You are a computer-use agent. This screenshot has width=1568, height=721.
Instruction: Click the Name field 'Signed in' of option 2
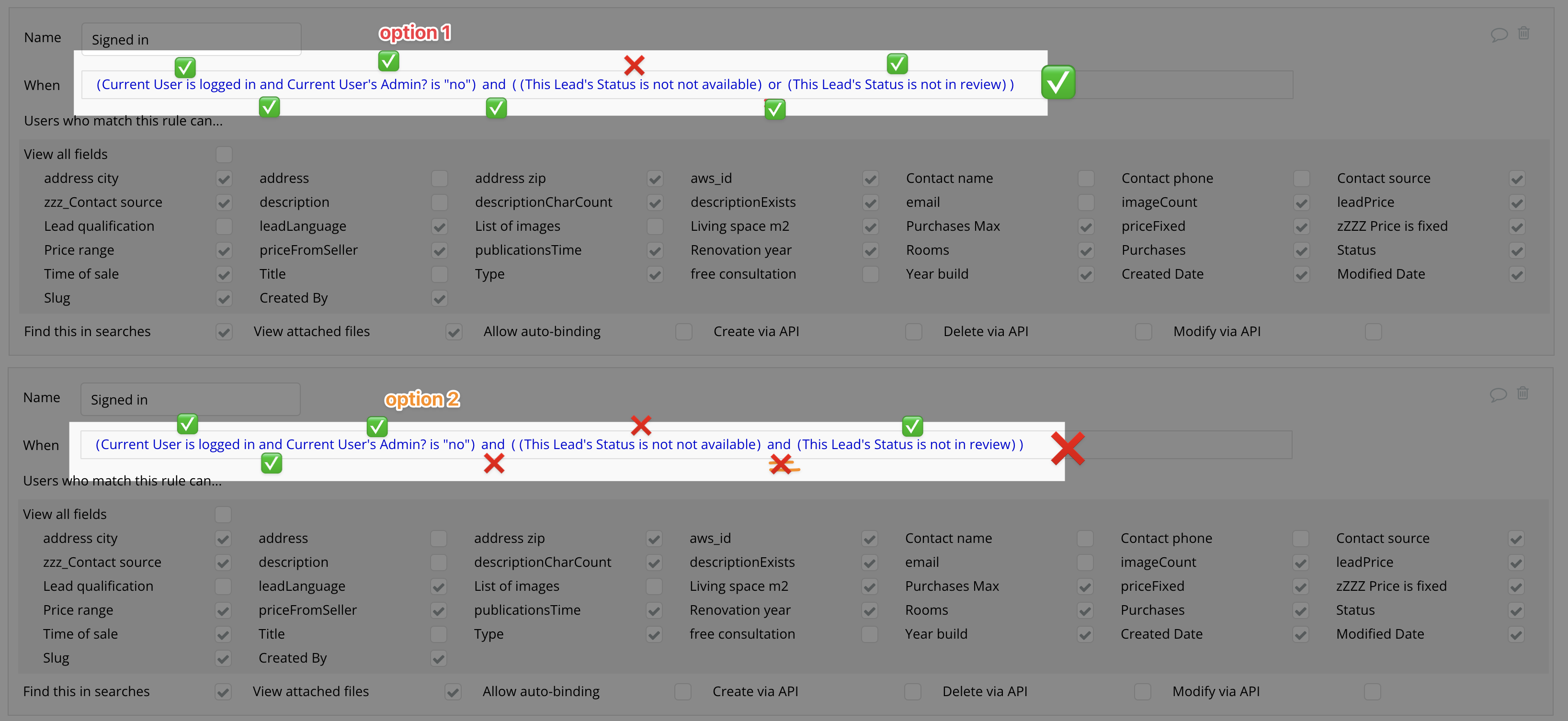tap(190, 400)
